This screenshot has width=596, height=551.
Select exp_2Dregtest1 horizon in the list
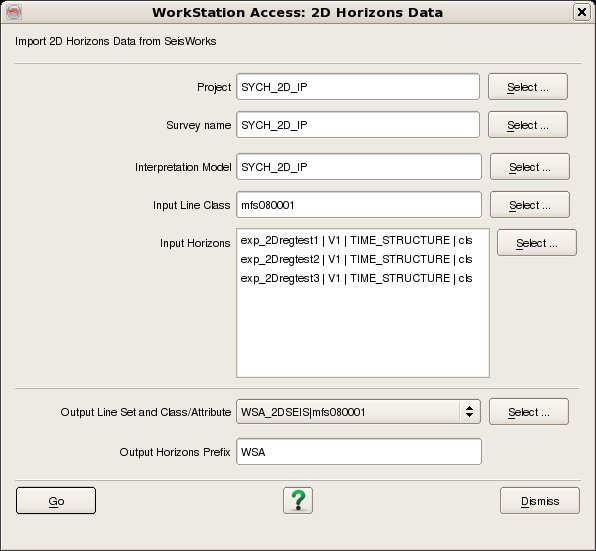(357, 240)
